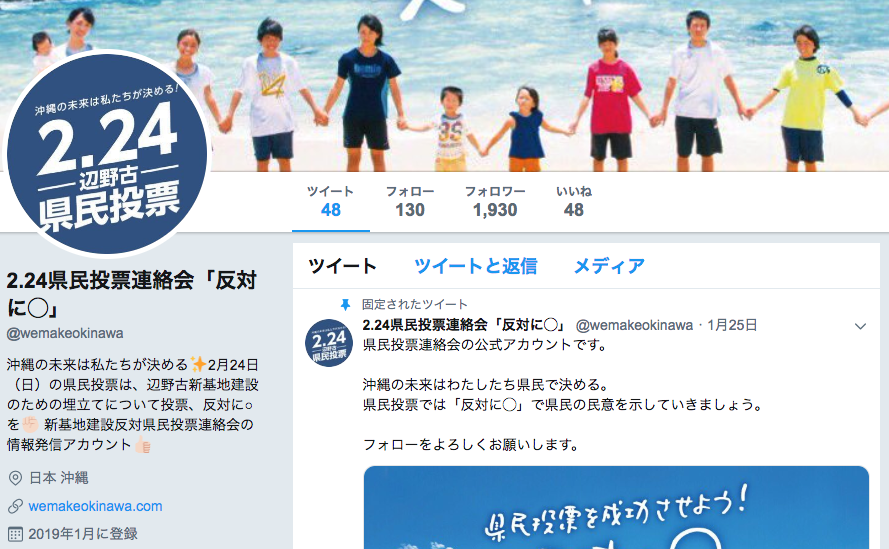Open the wemakeokinawa.com link
Viewport: 889px width, 549px height.
(95, 506)
